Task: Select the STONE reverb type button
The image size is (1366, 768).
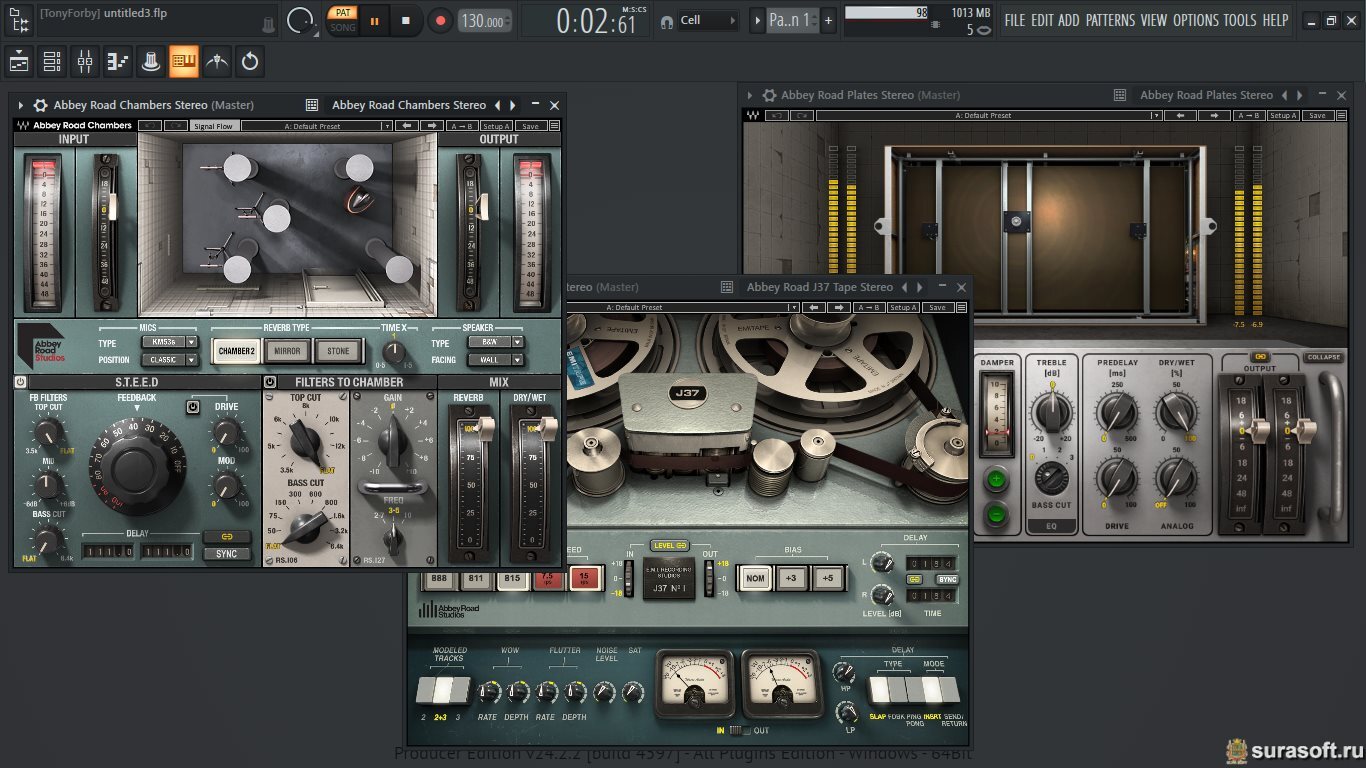Action: point(339,351)
